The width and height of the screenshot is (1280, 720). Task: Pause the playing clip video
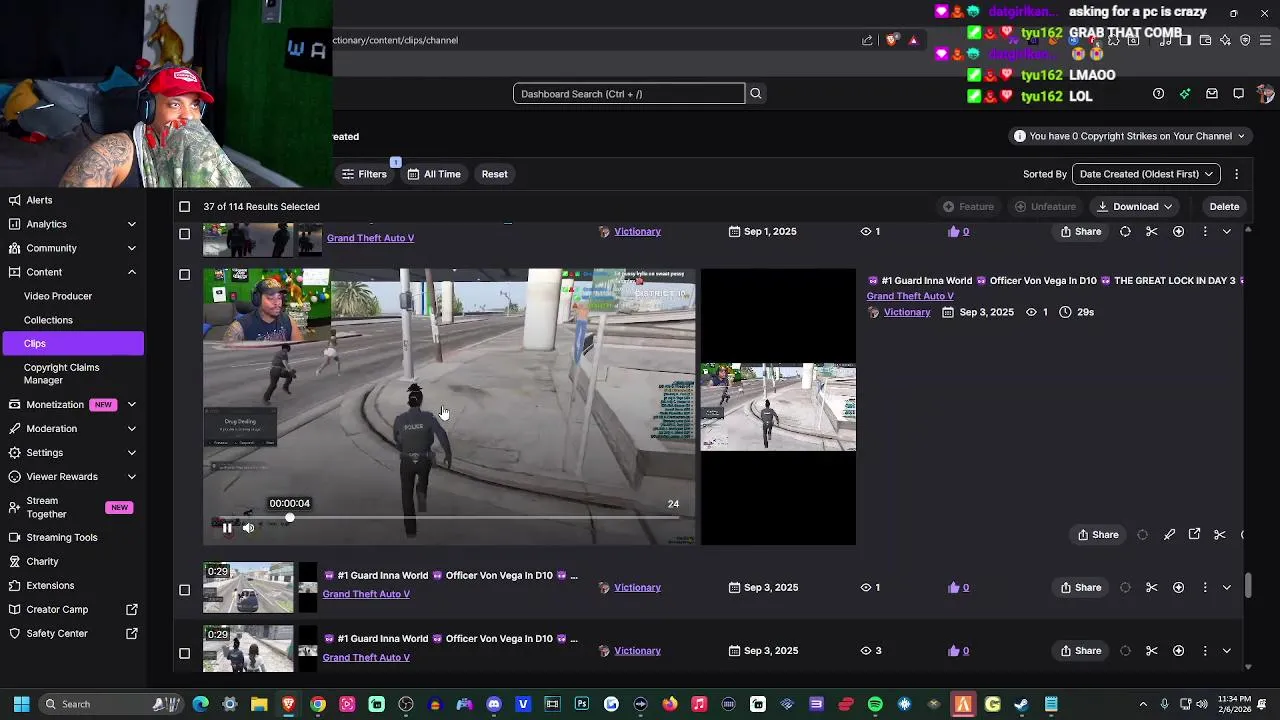coord(227,528)
